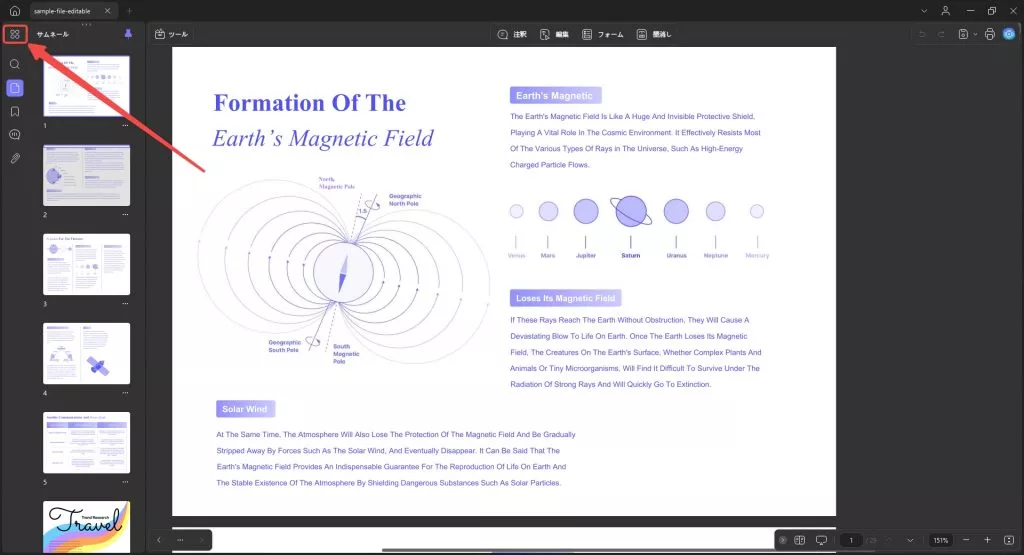
Task: Click the Undo arrow
Action: [x=922, y=34]
